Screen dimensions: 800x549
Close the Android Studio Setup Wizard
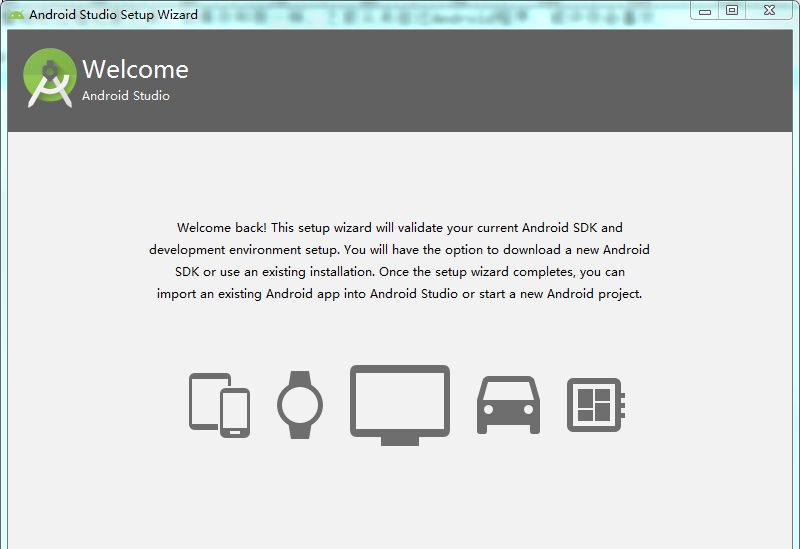(x=769, y=10)
